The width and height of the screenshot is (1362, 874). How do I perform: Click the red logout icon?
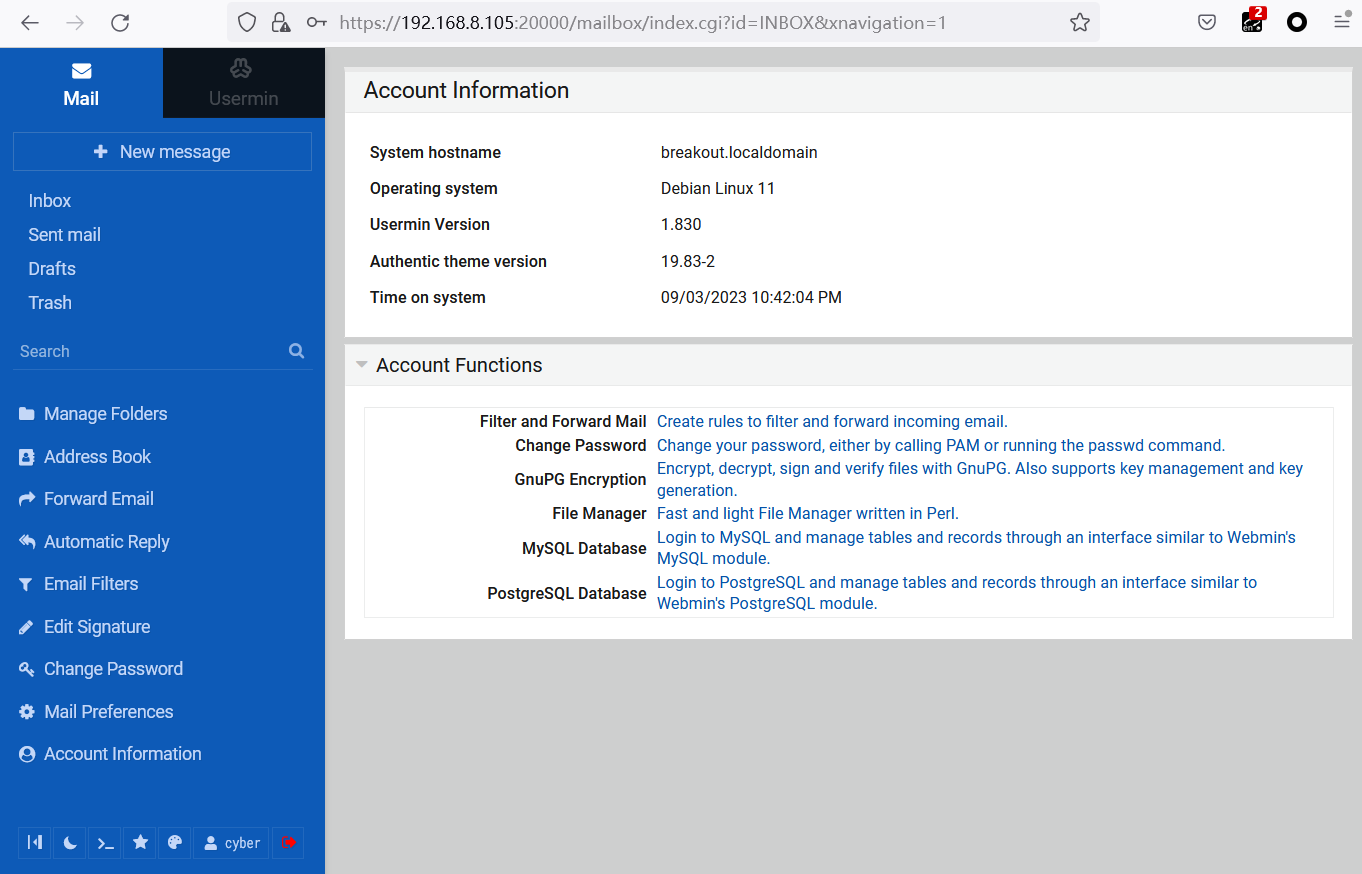click(x=288, y=843)
